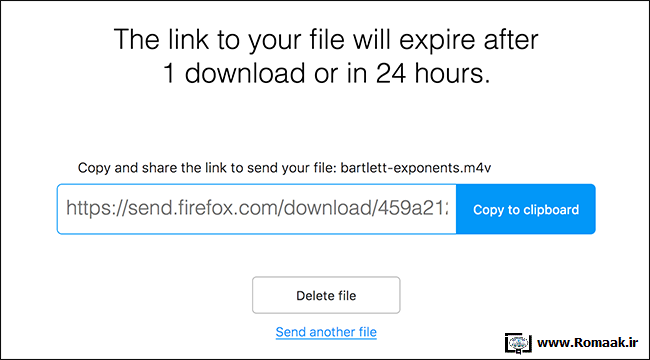Select the blue Copy to clipboard button

click(x=526, y=209)
